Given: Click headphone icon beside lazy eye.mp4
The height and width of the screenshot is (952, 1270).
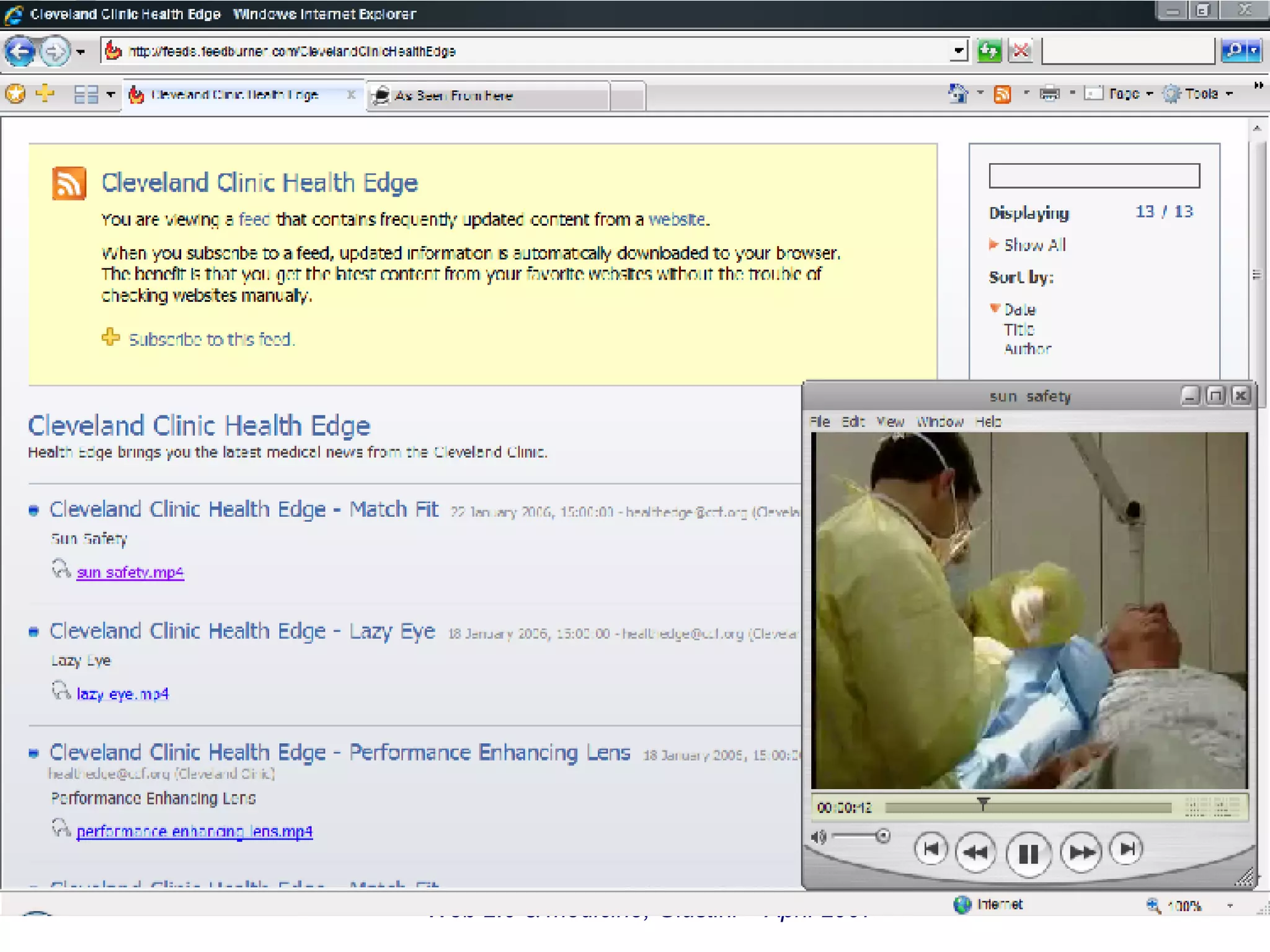Looking at the screenshot, I should pyautogui.click(x=60, y=690).
